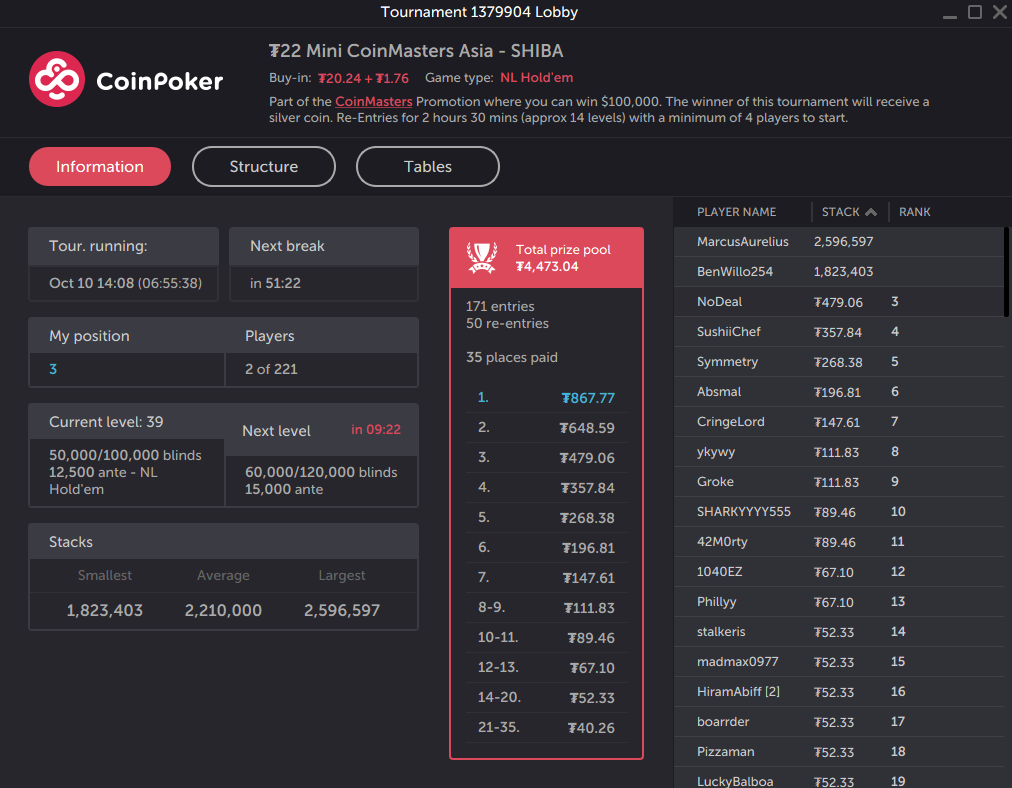Screen dimensions: 1012x788
Task: Click the 35 places paid text
Action: pyautogui.click(x=512, y=358)
